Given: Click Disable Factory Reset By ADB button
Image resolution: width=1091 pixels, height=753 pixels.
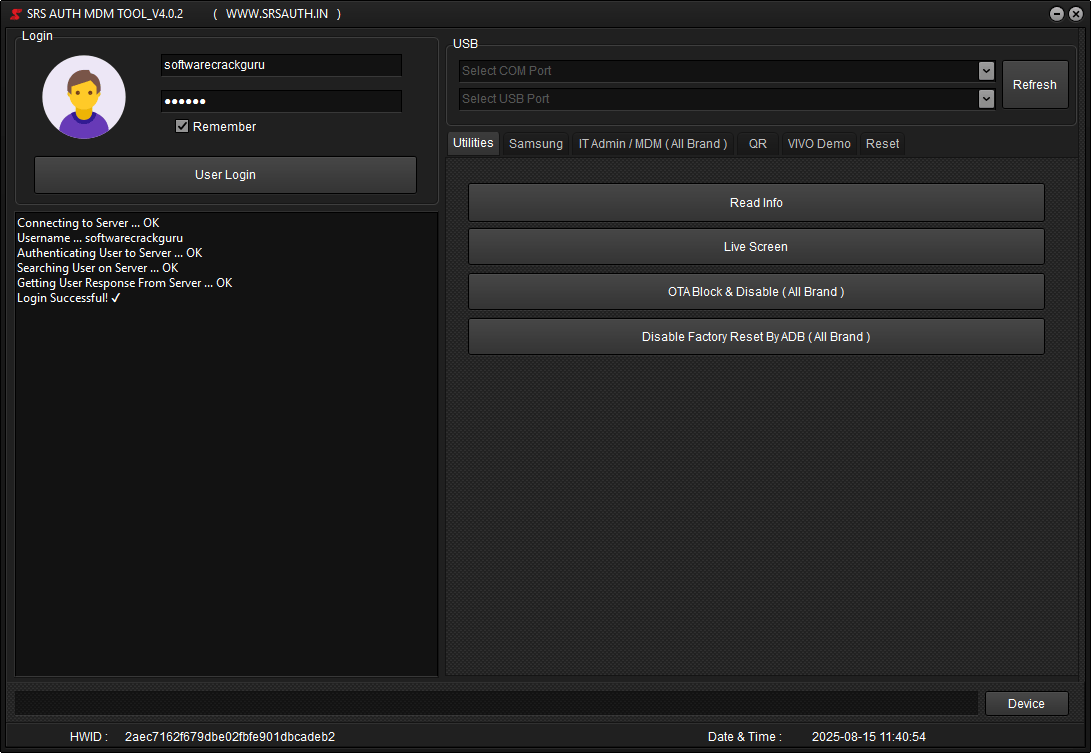Looking at the screenshot, I should click(756, 336).
